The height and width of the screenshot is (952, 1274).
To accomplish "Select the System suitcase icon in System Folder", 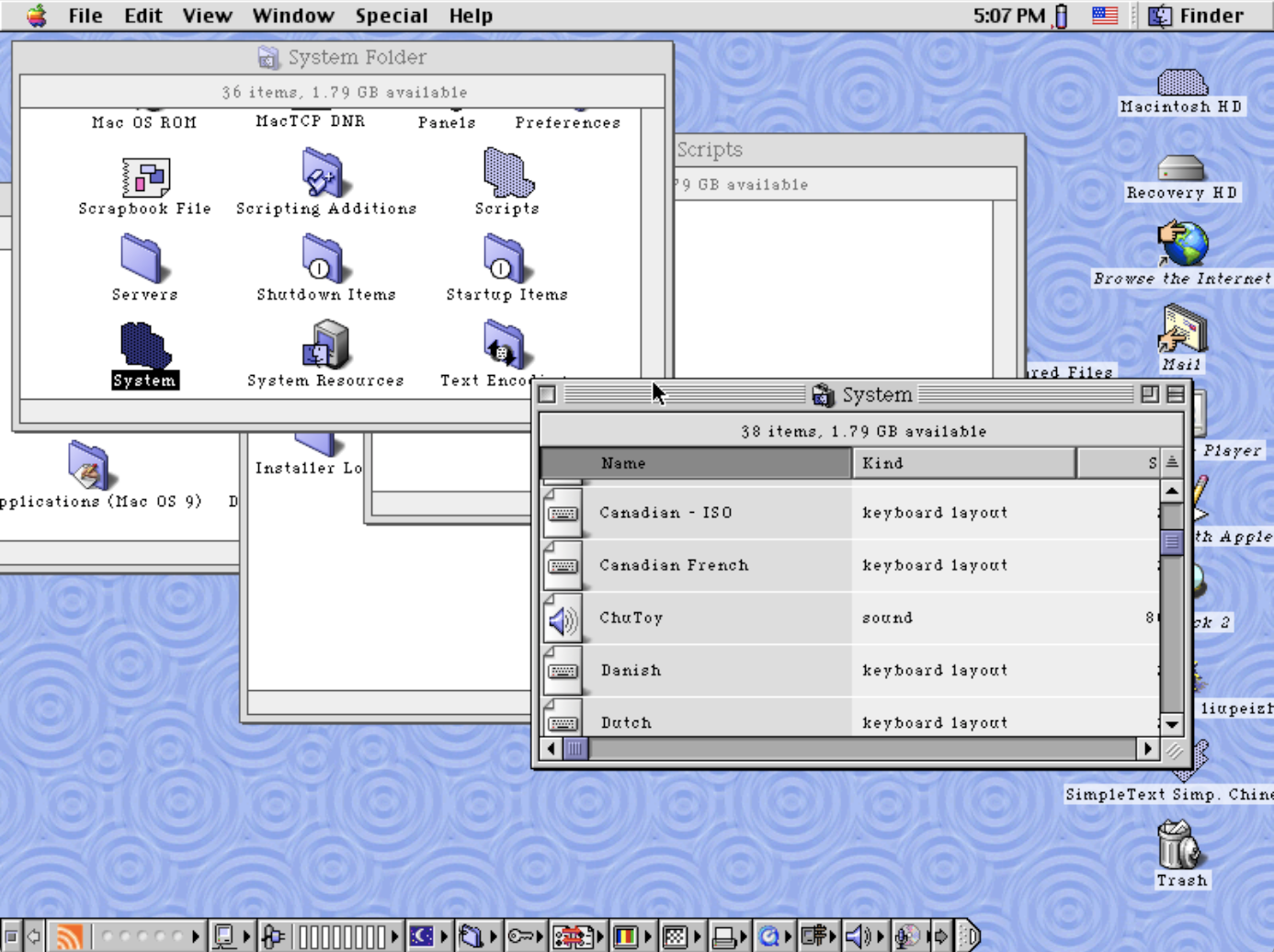I will click(144, 346).
